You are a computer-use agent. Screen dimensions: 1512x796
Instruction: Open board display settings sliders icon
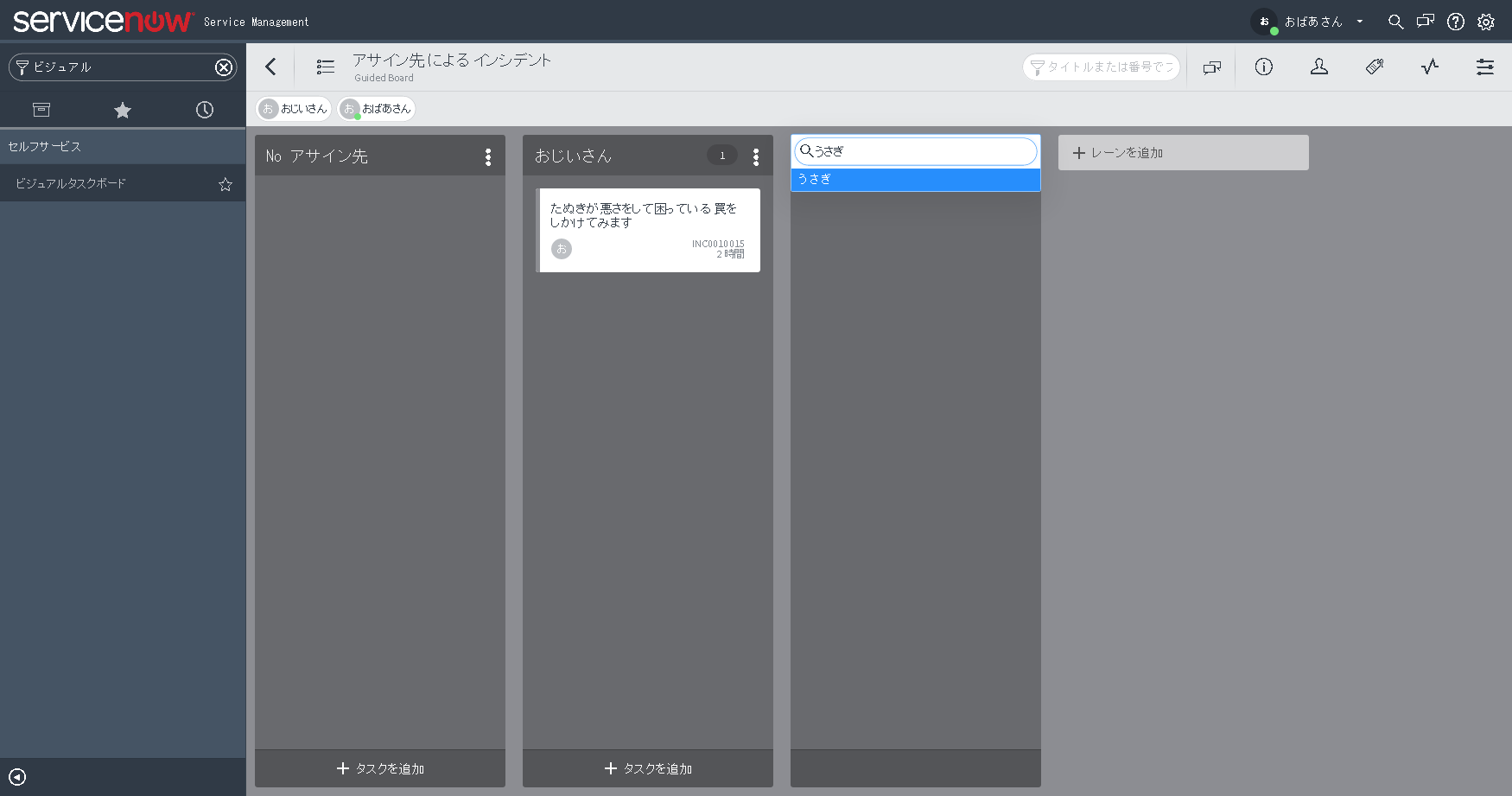point(1484,67)
